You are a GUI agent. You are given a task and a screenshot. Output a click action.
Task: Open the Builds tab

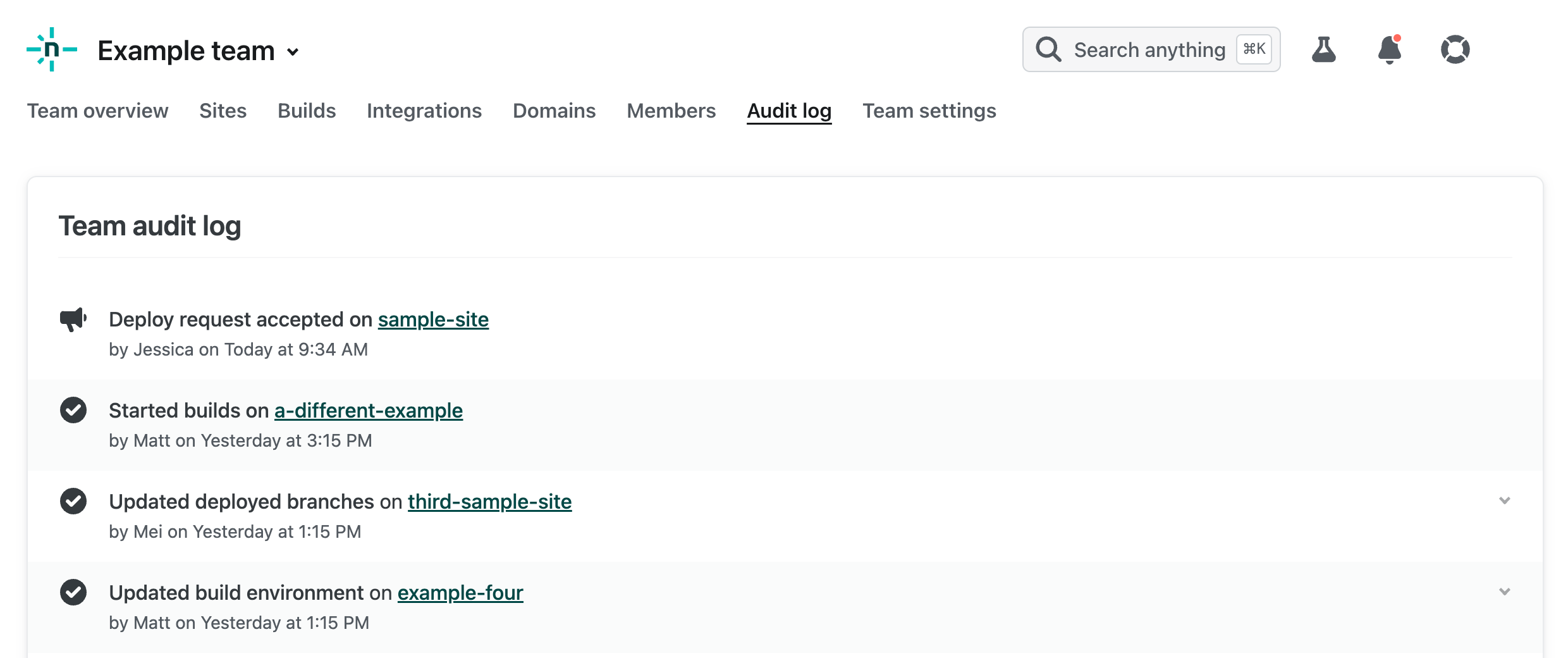tap(307, 111)
